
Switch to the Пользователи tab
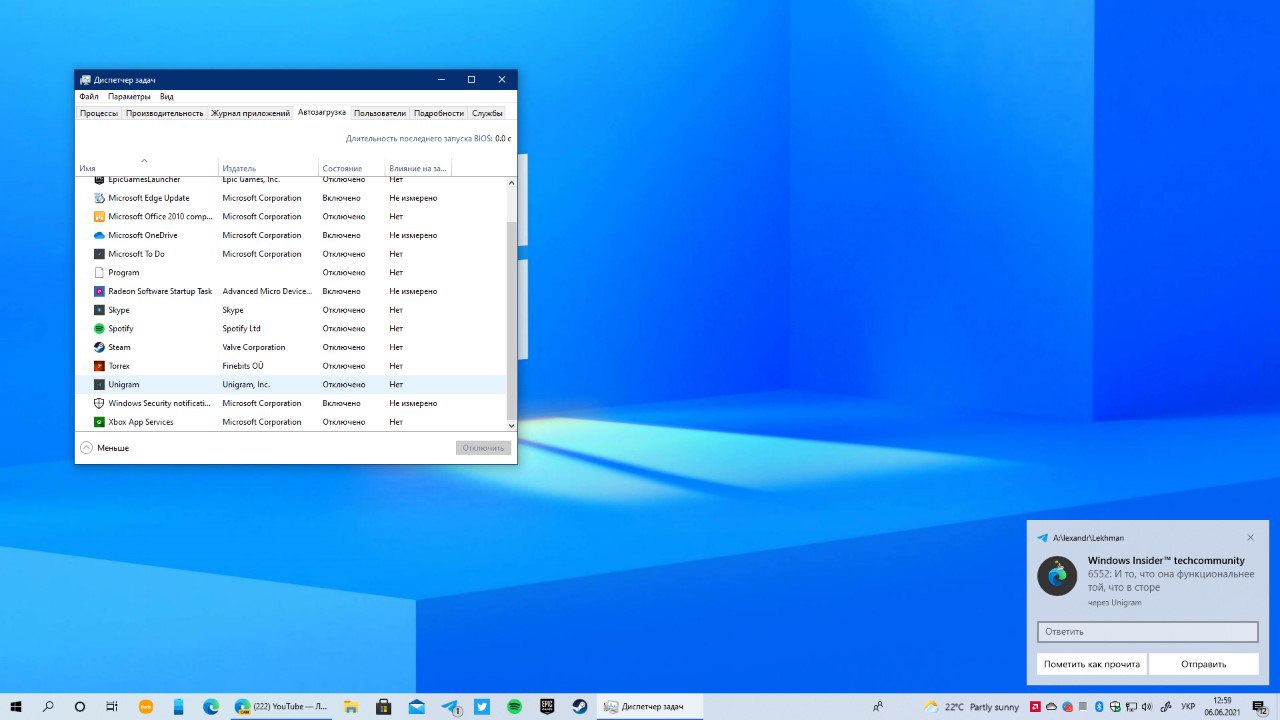click(380, 113)
